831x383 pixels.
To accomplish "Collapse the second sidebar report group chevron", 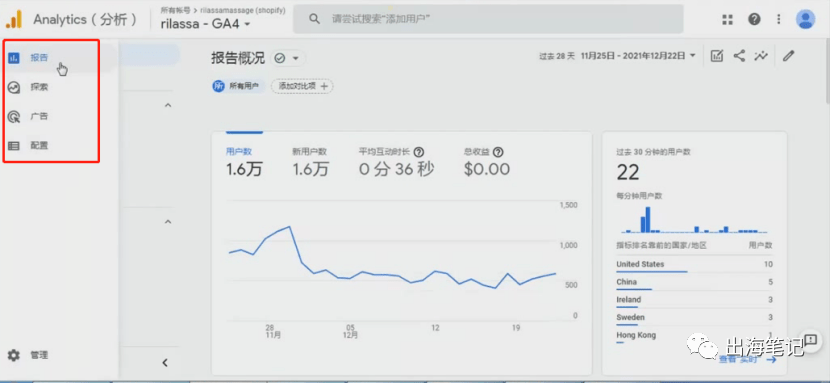I will pos(168,221).
